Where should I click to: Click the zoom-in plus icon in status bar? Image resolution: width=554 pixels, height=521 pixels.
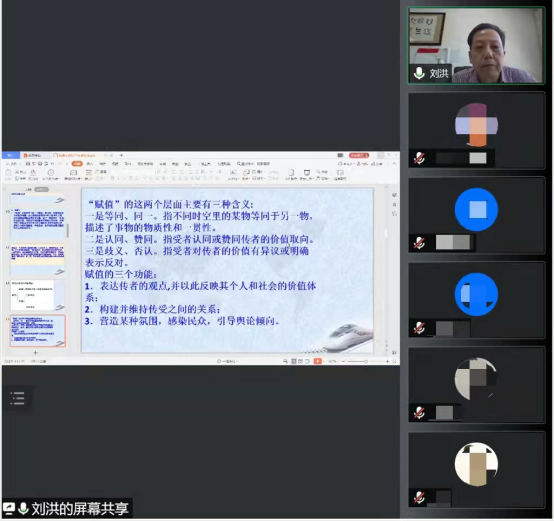tap(388, 361)
